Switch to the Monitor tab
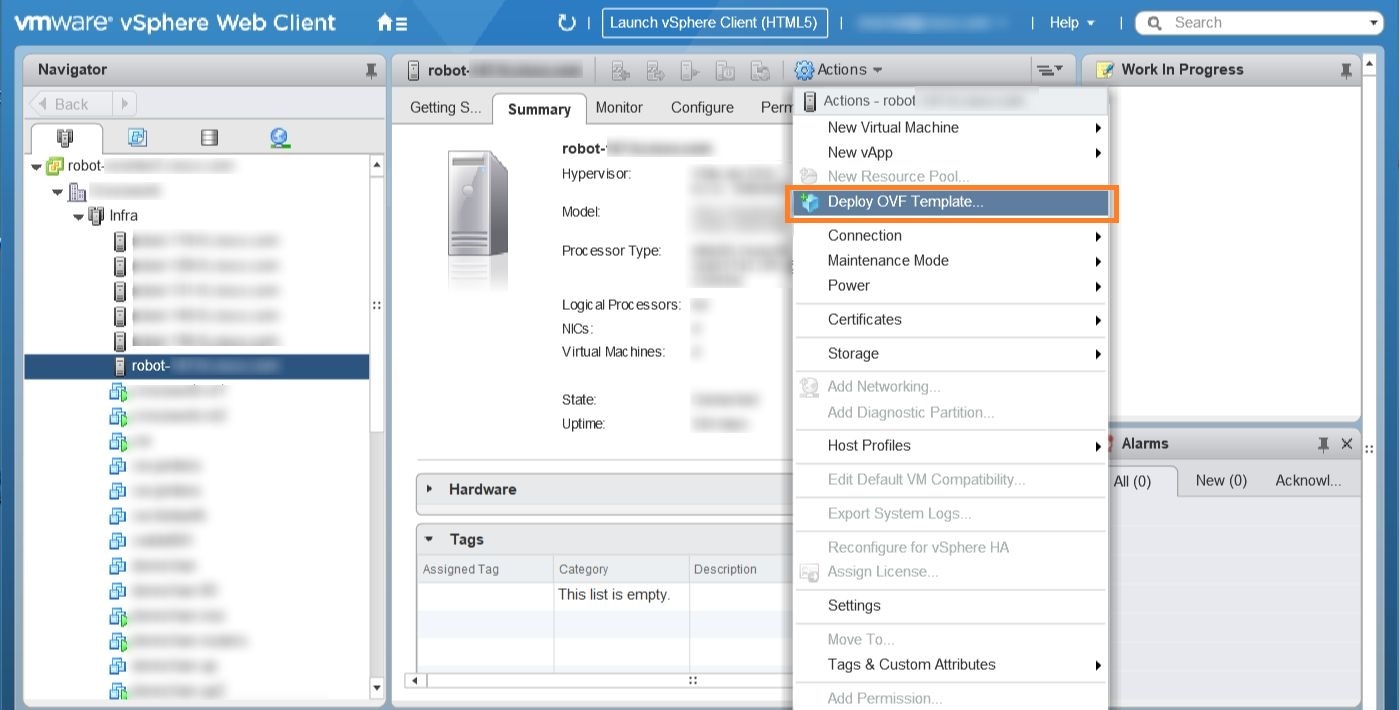 tap(619, 108)
